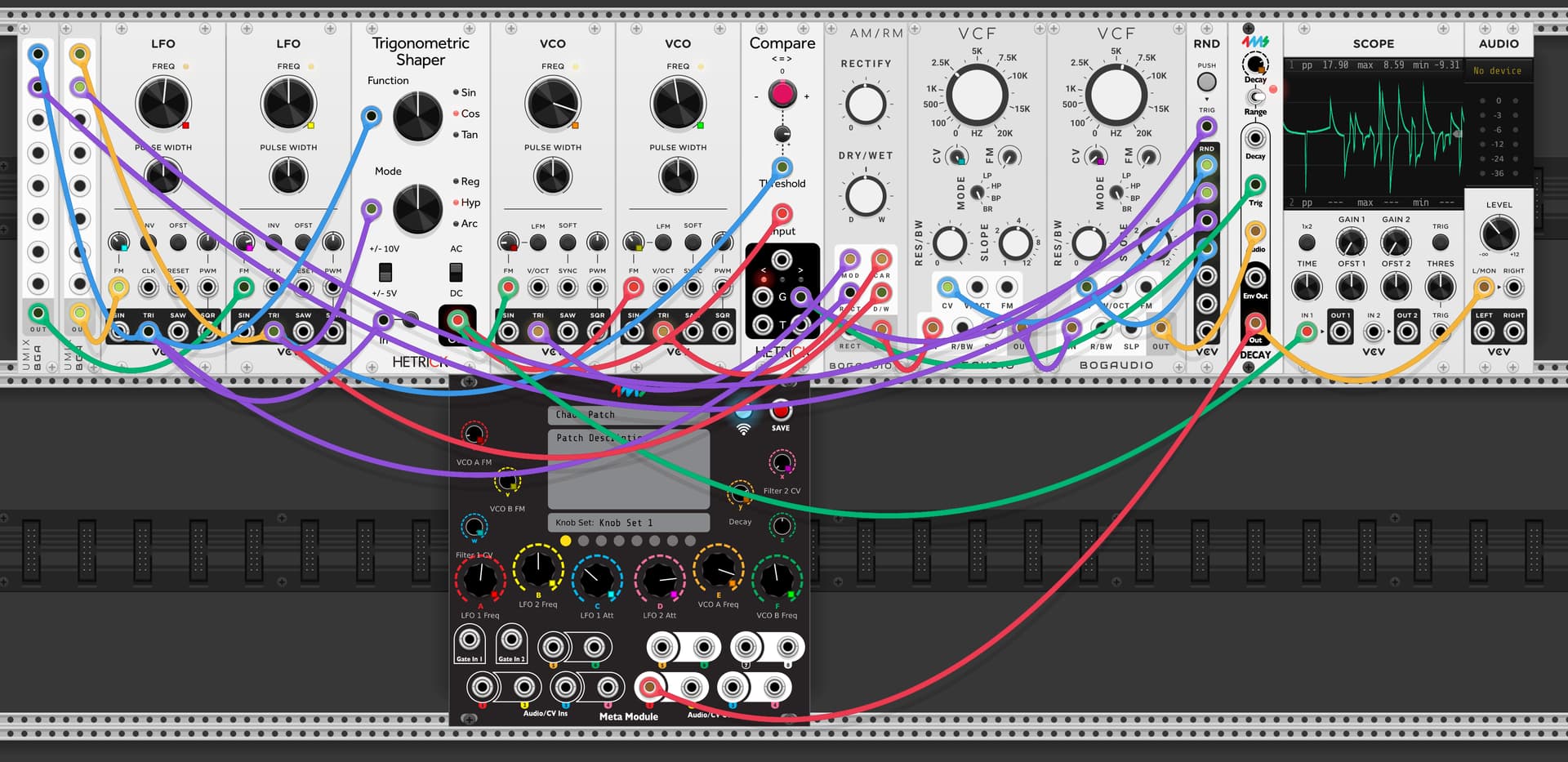Click the LEVEL knob on Audio module
Screen dimensions: 1568x762
tap(1499, 234)
